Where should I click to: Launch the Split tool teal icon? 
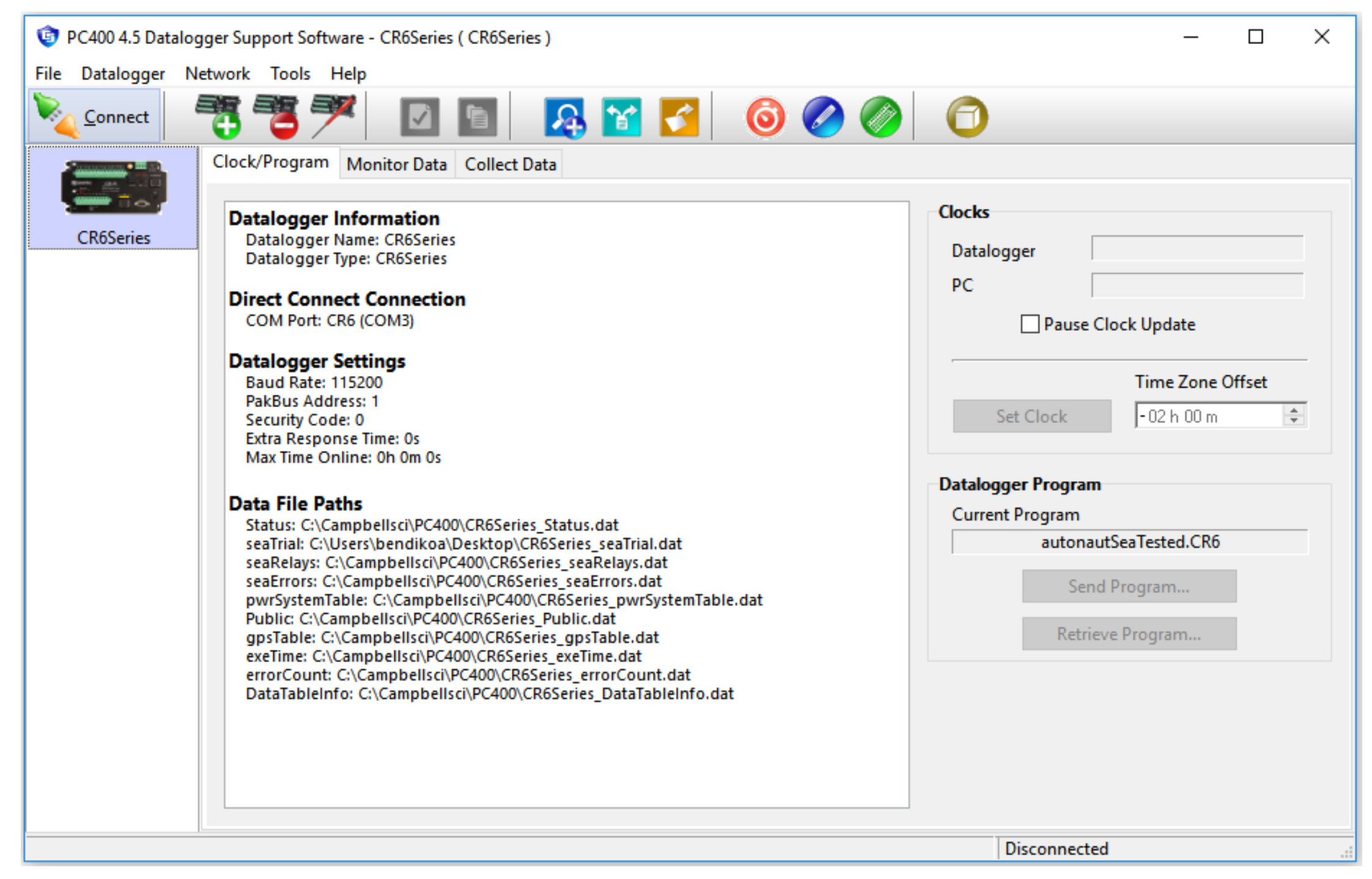[621, 117]
